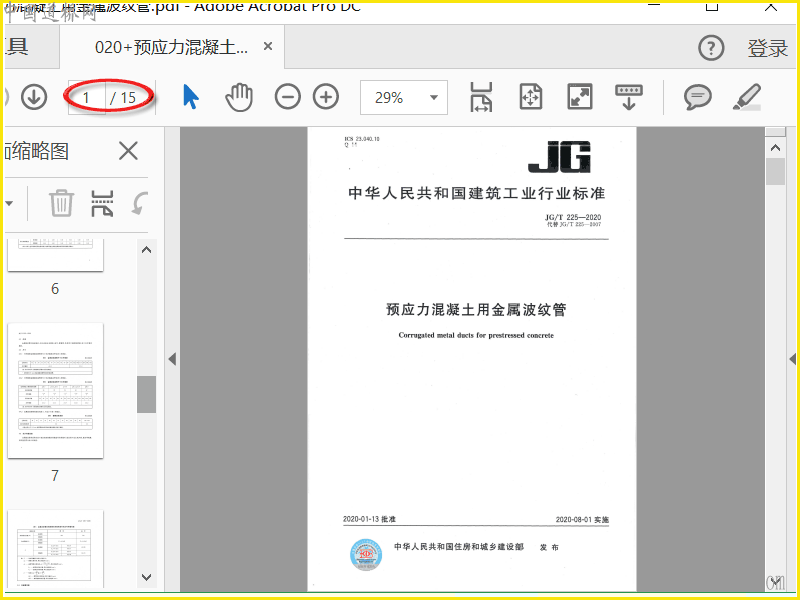Close the page thumbnails panel

128,151
